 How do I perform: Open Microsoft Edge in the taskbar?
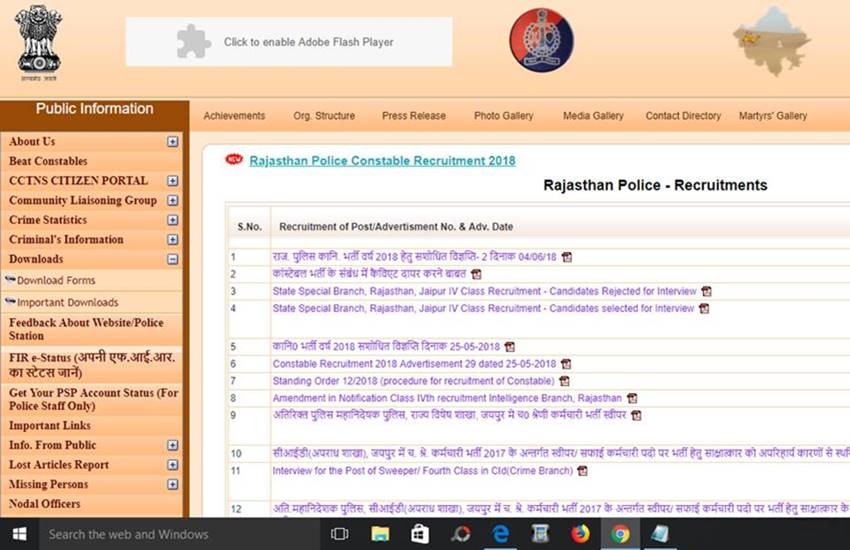coord(500,534)
